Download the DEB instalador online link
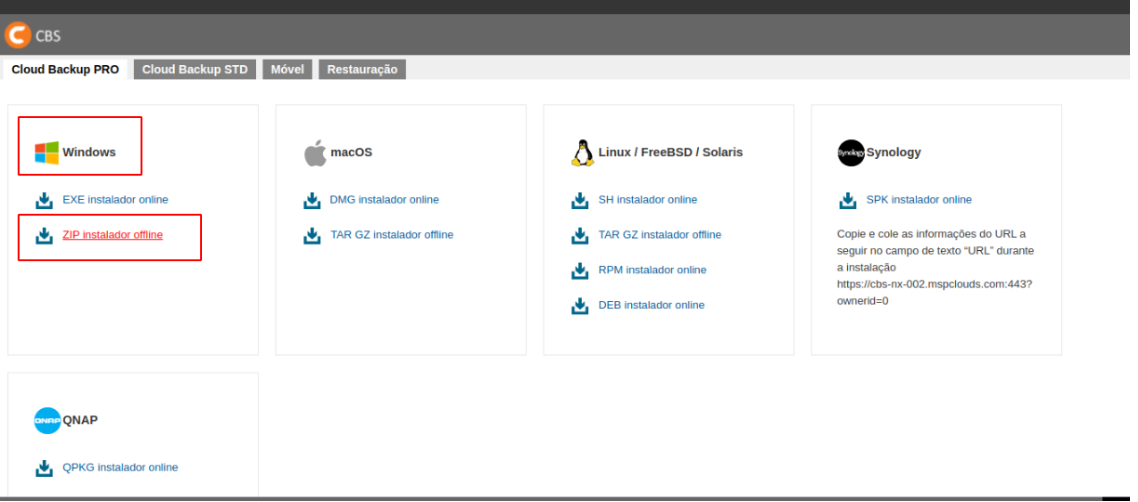 click(652, 305)
